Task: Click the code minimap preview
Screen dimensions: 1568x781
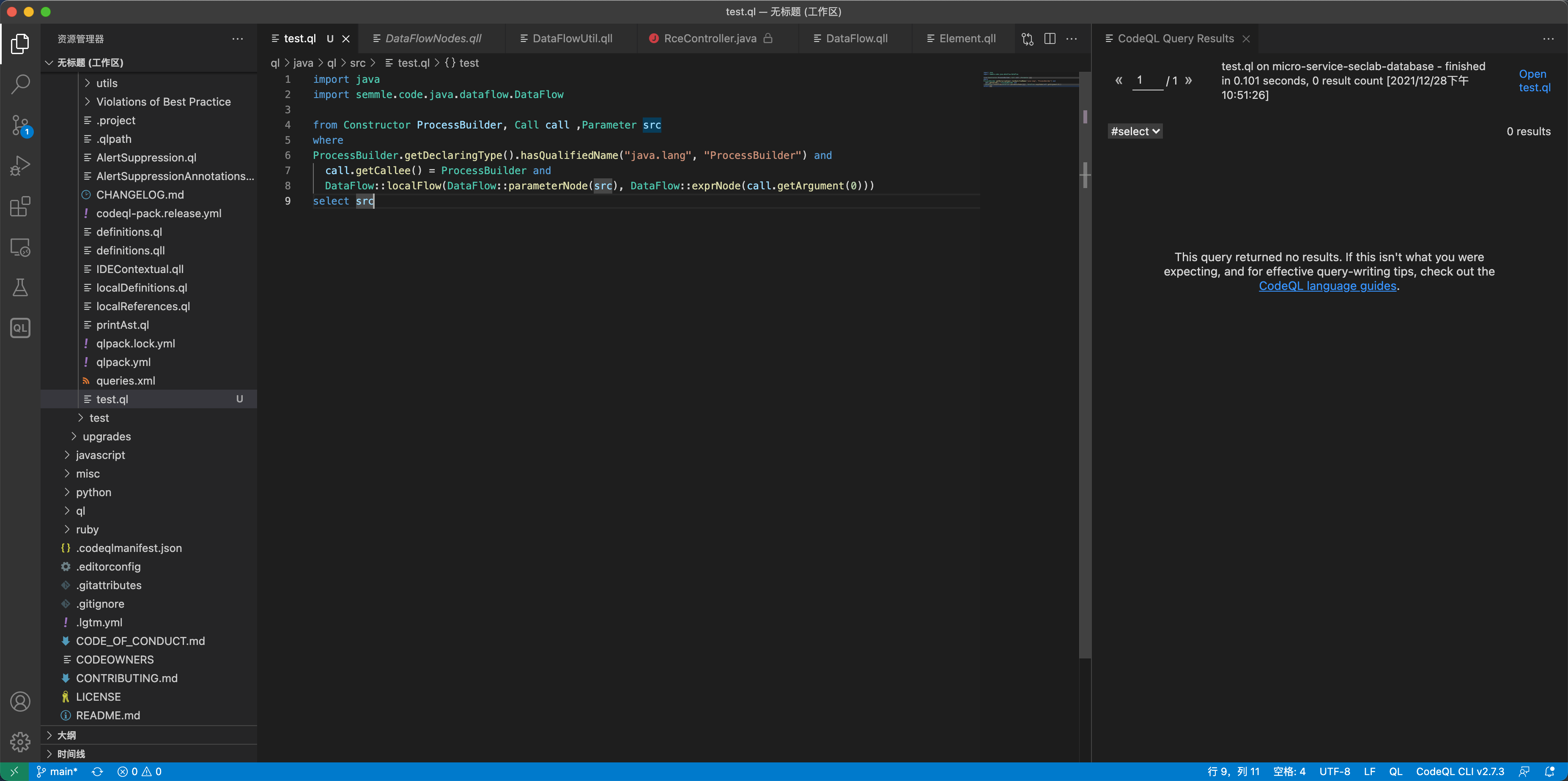Action: tap(1031, 80)
